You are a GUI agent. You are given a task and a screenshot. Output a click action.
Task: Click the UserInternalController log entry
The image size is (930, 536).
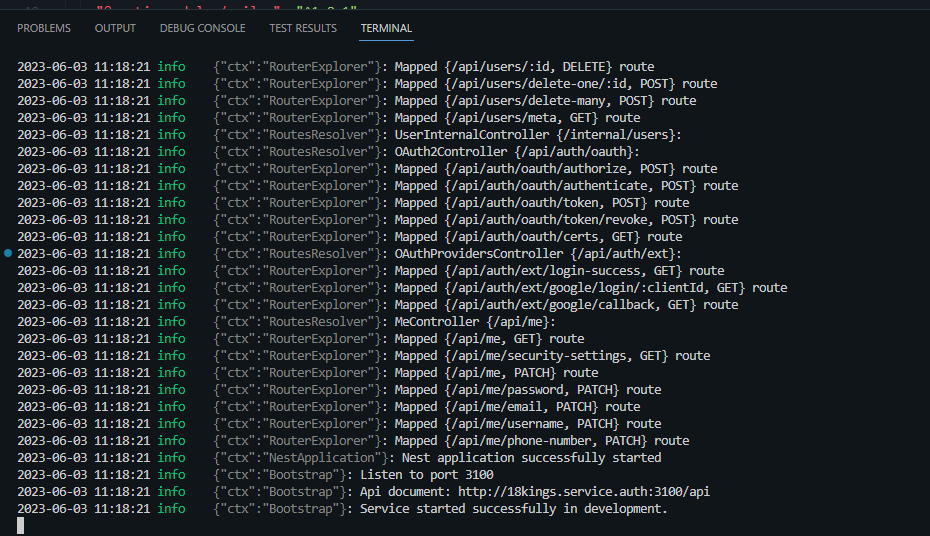pos(538,135)
